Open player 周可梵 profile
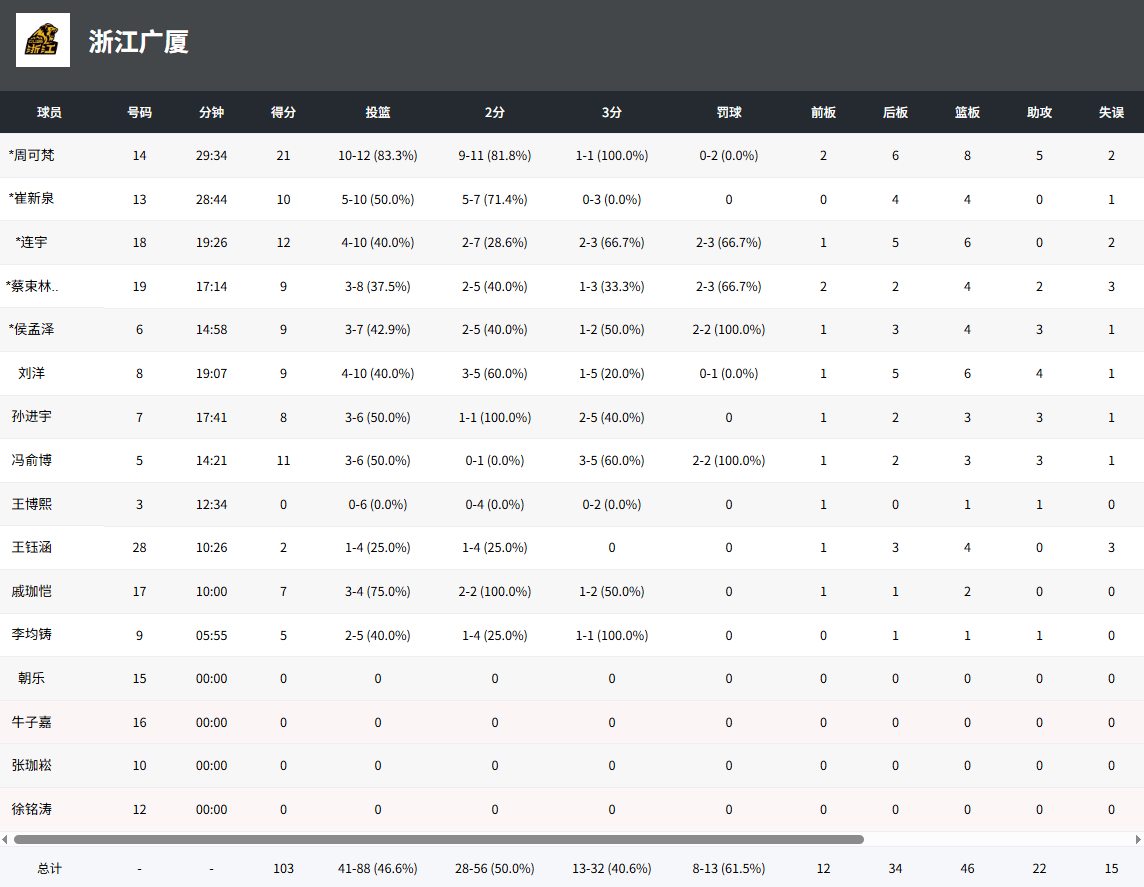Image resolution: width=1144 pixels, height=887 pixels. [x=32, y=156]
